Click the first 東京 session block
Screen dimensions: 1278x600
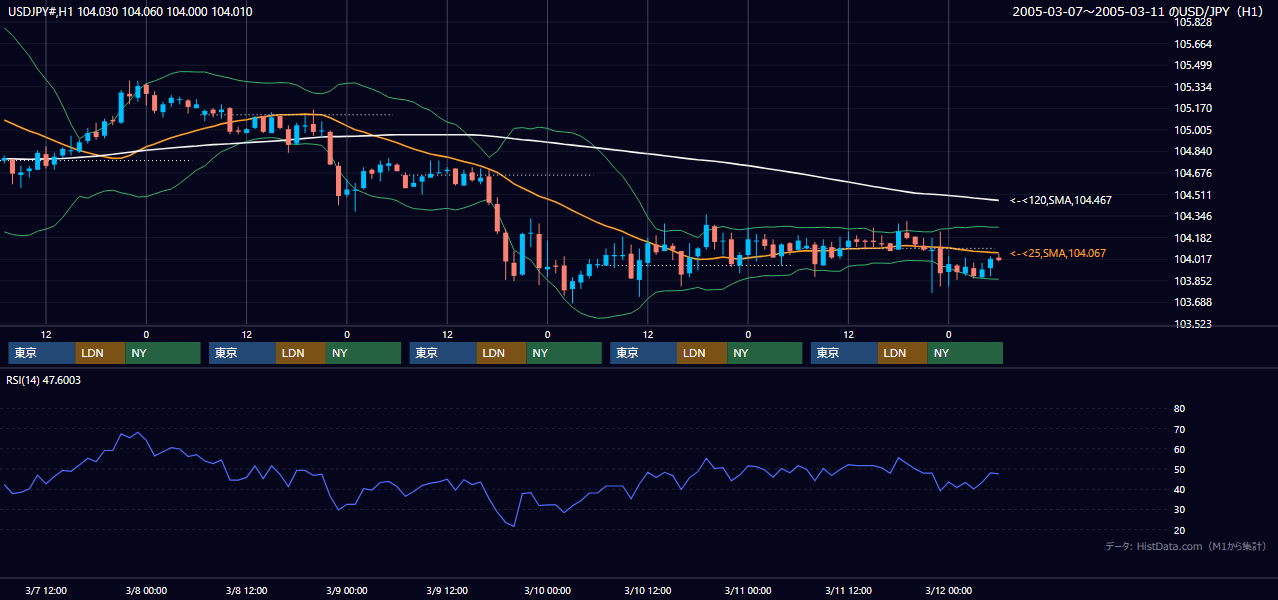(41, 353)
